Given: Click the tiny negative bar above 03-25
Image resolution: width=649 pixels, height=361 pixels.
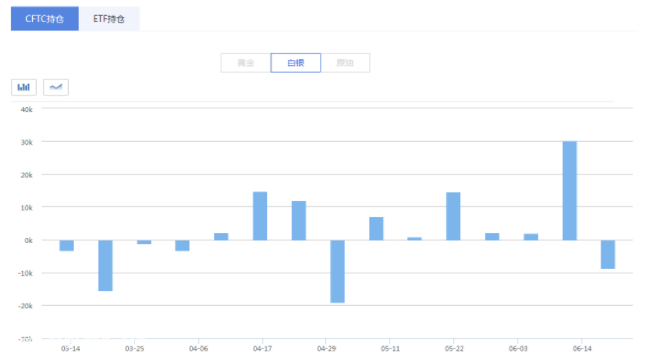Looking at the screenshot, I should (x=144, y=242).
